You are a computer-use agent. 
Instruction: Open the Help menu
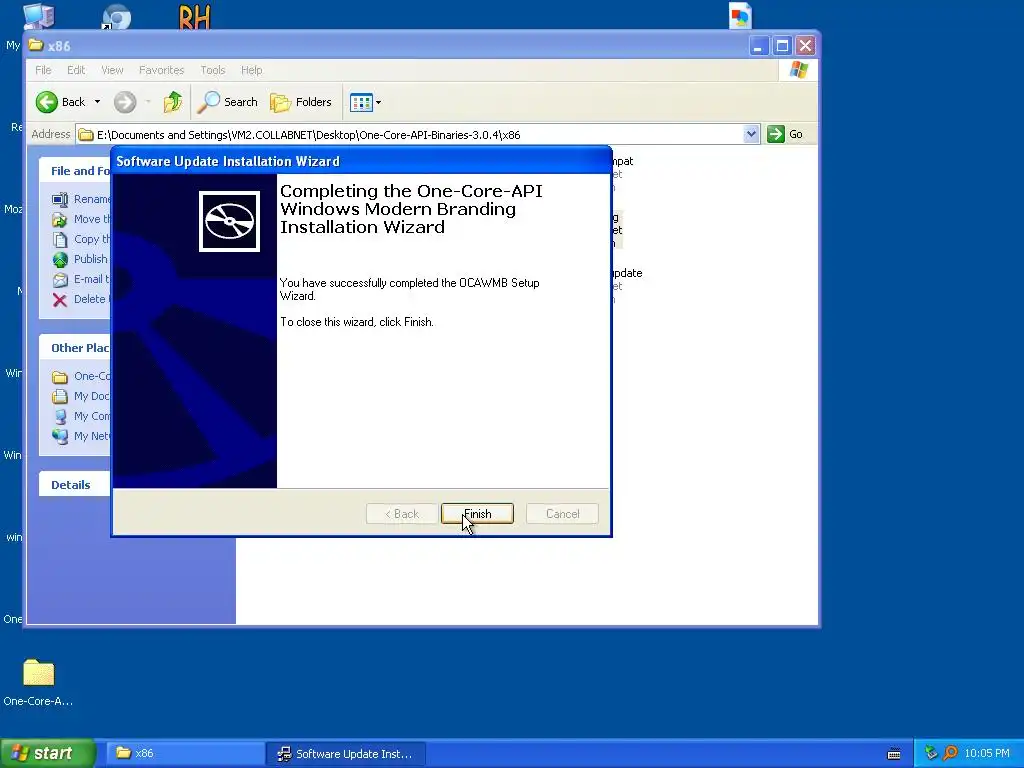point(251,70)
